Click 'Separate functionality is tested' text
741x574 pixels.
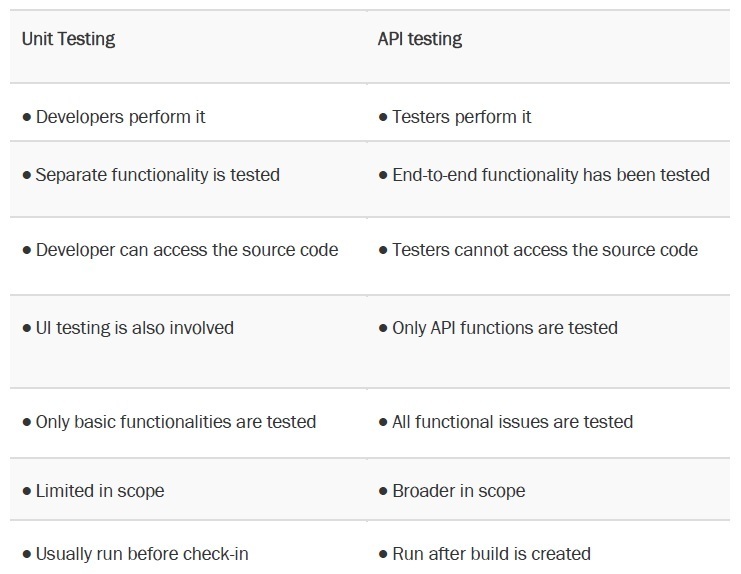point(158,175)
